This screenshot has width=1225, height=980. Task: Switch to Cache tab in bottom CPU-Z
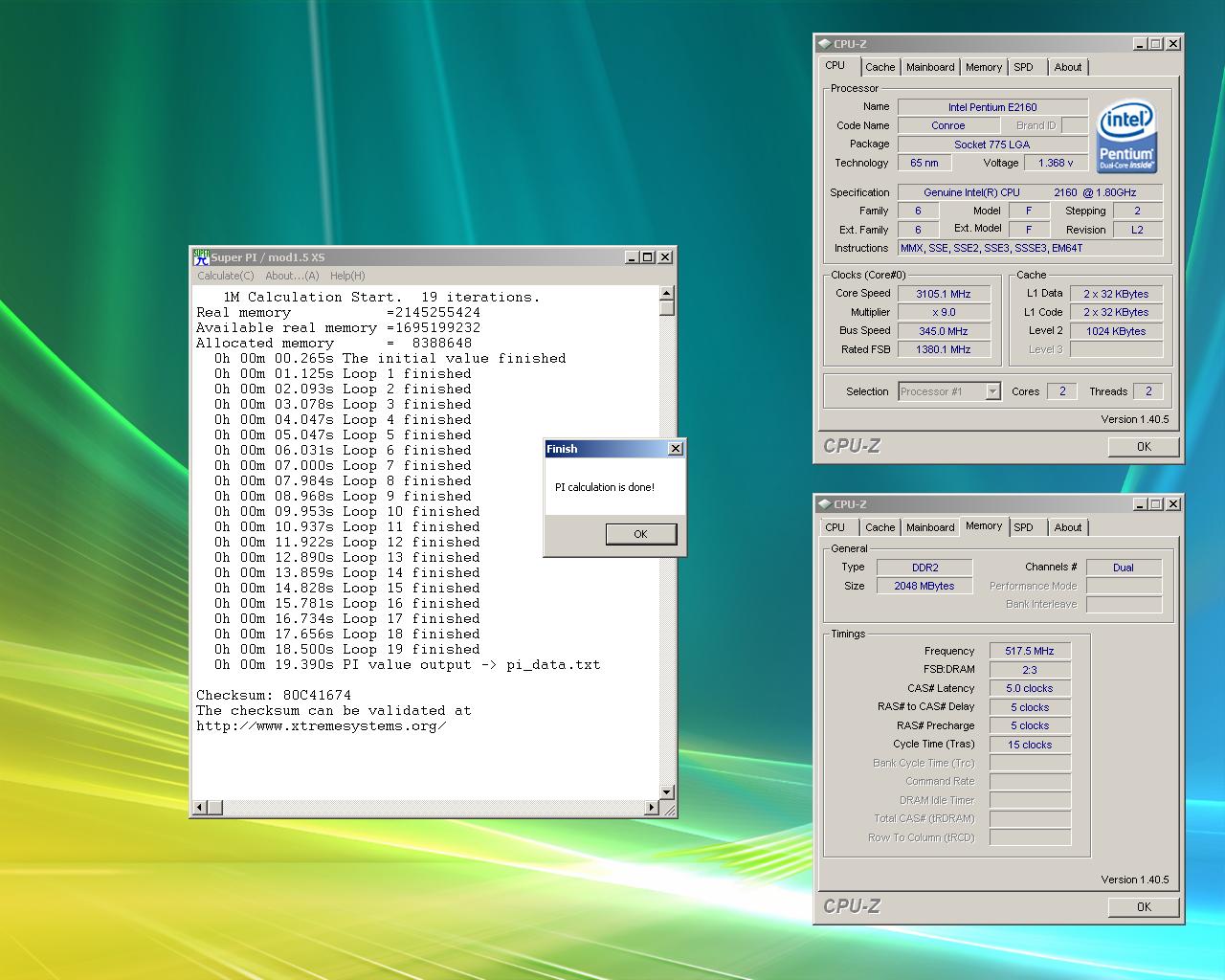point(880,527)
